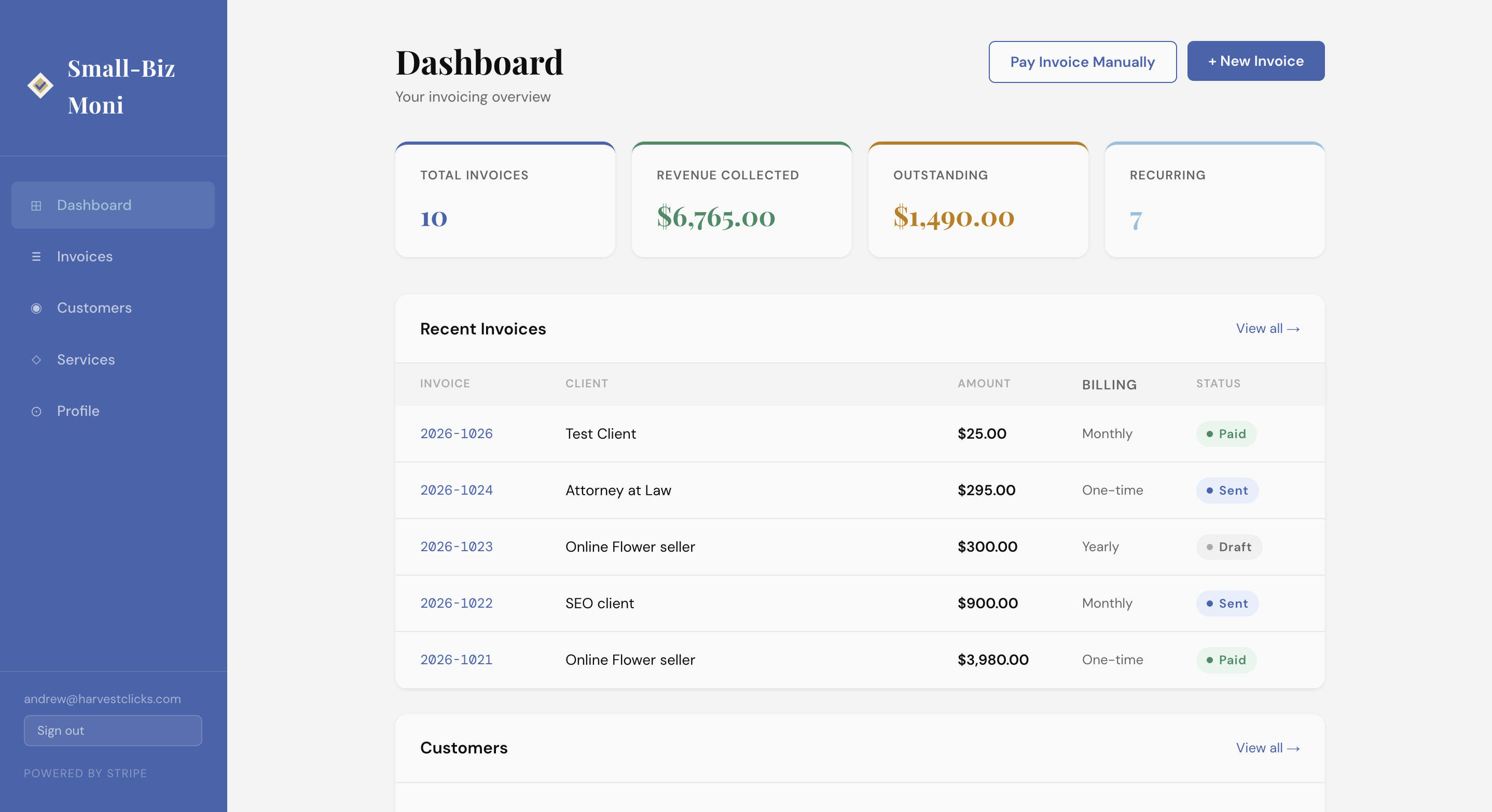Click the $295.00 amount cell
The height and width of the screenshot is (812, 1492).
(986, 490)
